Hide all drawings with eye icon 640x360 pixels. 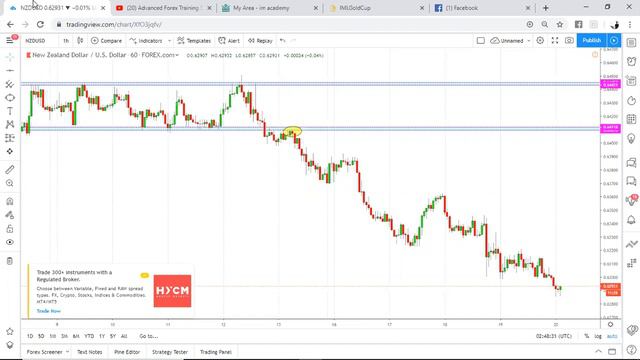pos(10,242)
